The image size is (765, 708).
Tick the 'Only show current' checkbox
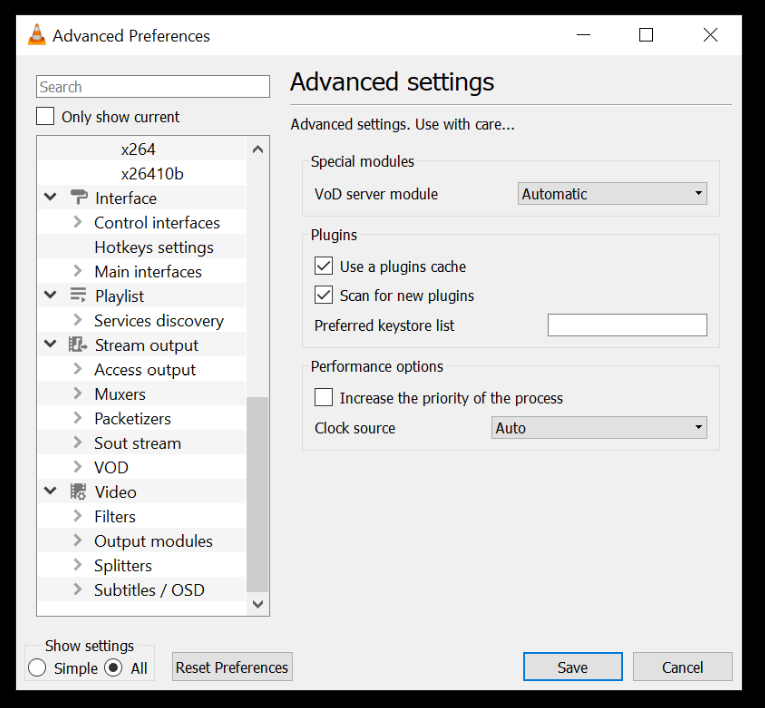pos(45,117)
